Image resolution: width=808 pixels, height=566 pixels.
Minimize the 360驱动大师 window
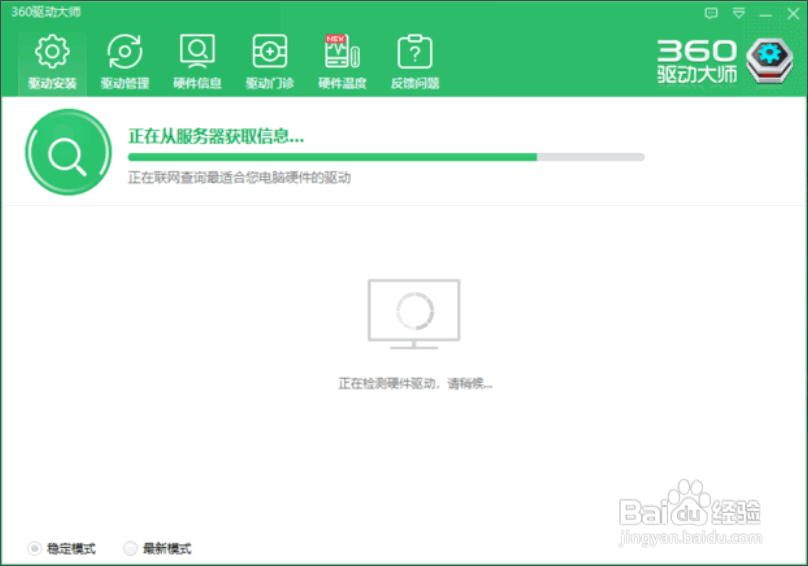click(766, 14)
